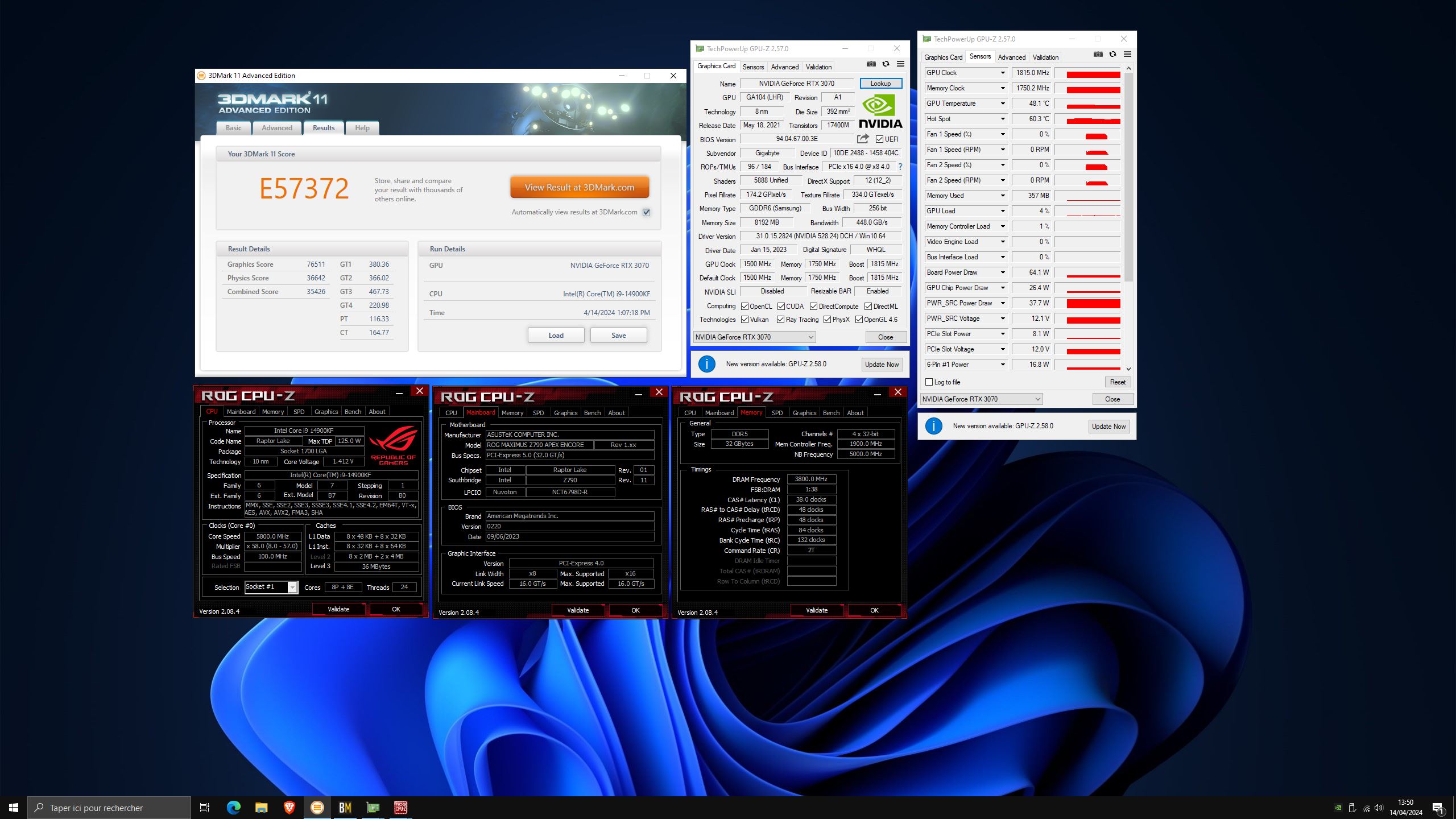This screenshot has height=819, width=1456.
Task: Click the NVIDIA logo in GPU-Z
Action: (880, 111)
